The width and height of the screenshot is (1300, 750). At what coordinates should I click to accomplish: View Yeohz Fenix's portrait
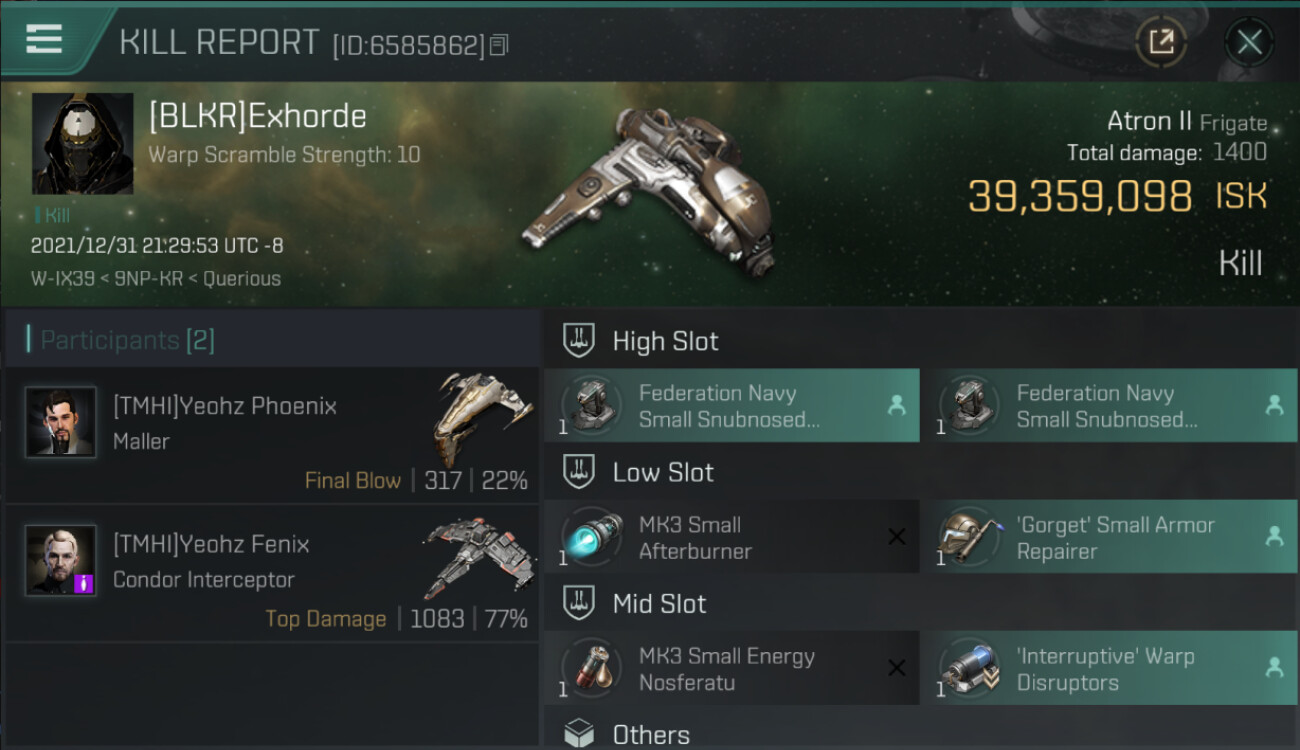pyautogui.click(x=61, y=561)
